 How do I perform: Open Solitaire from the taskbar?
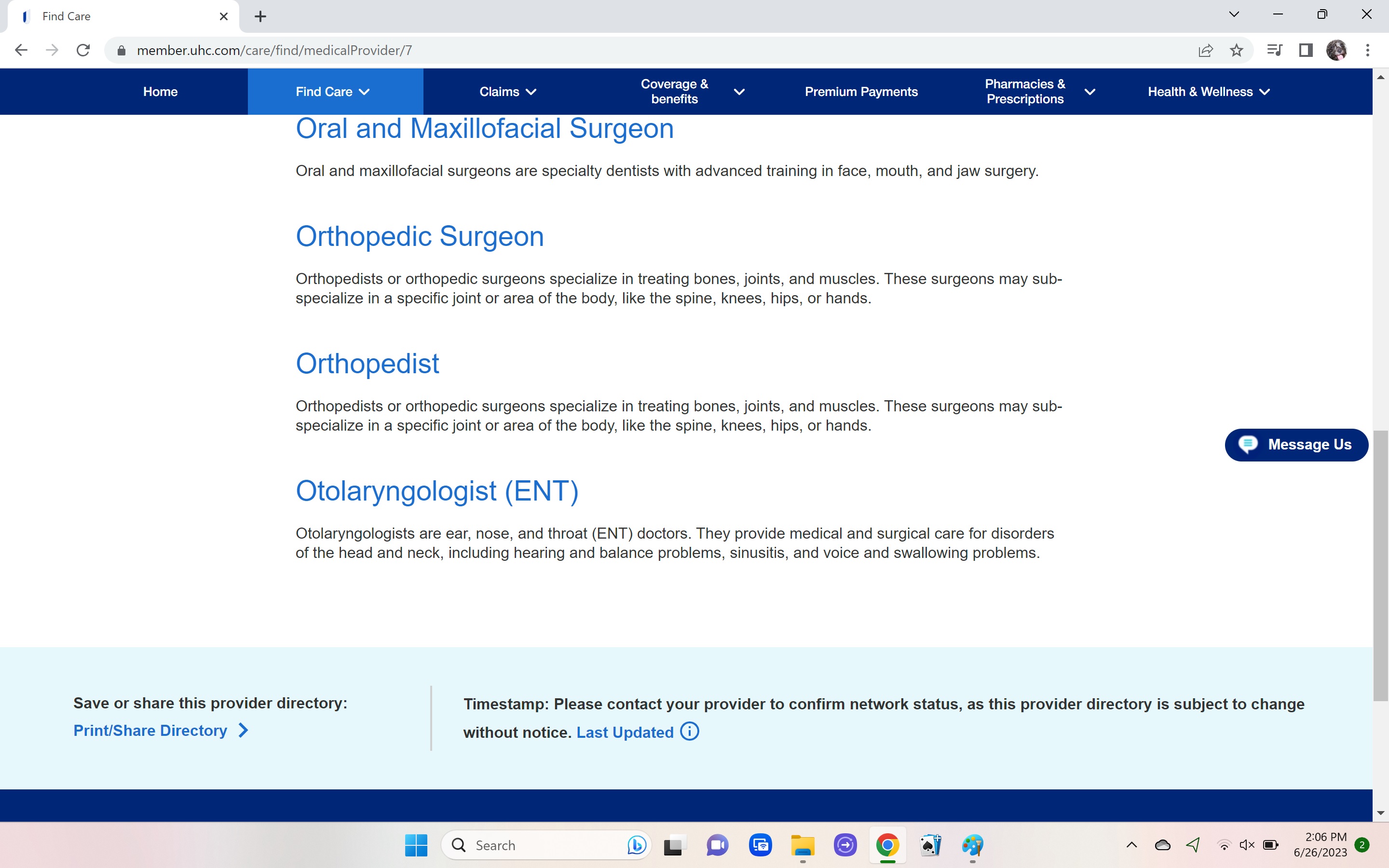pos(930,845)
